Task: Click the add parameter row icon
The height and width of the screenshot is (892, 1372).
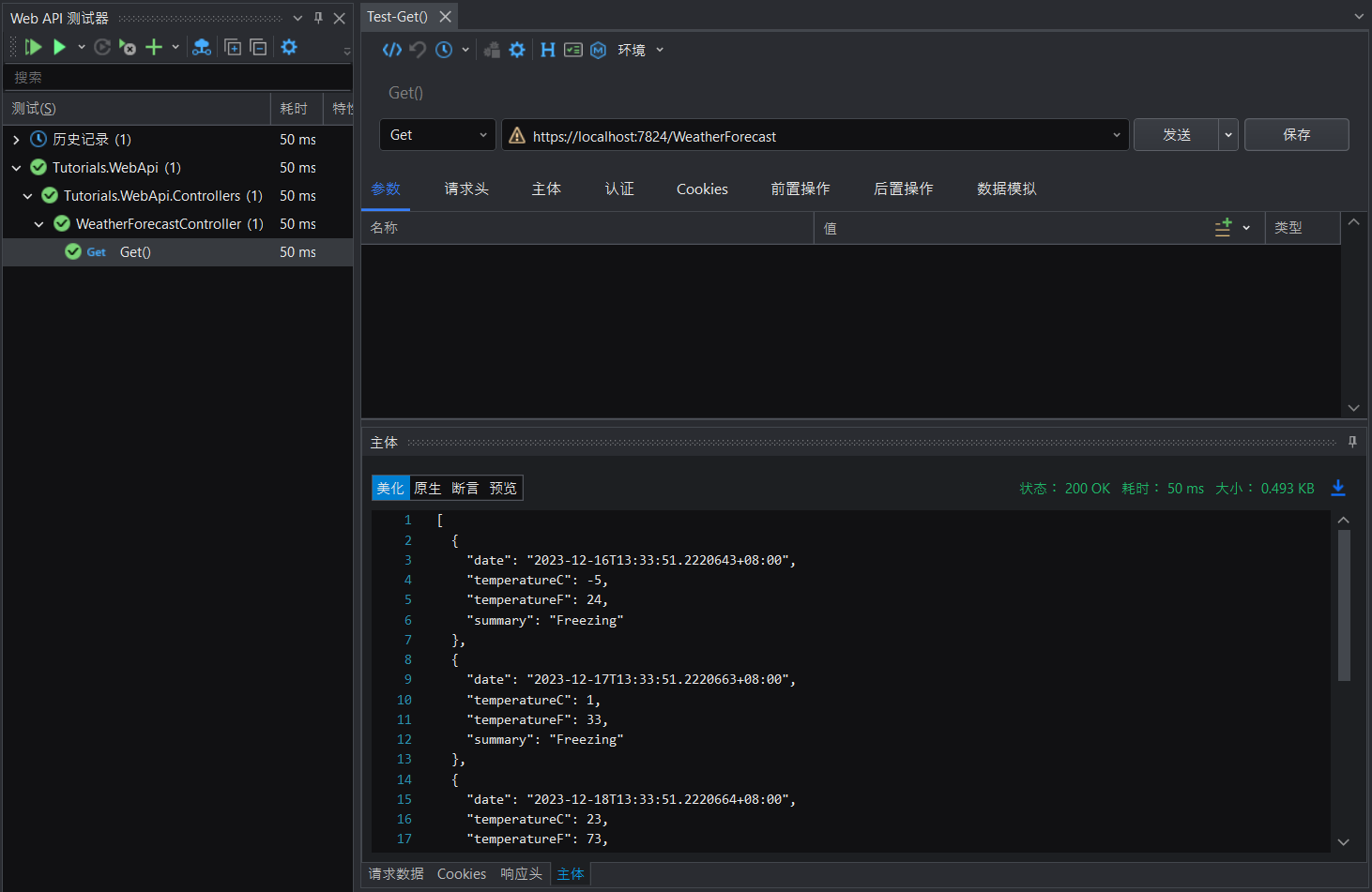Action: point(1223,227)
